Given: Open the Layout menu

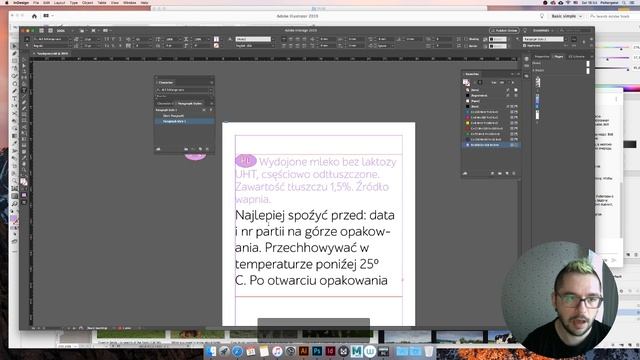Looking at the screenshot, I should pyautogui.click(x=60, y=2).
